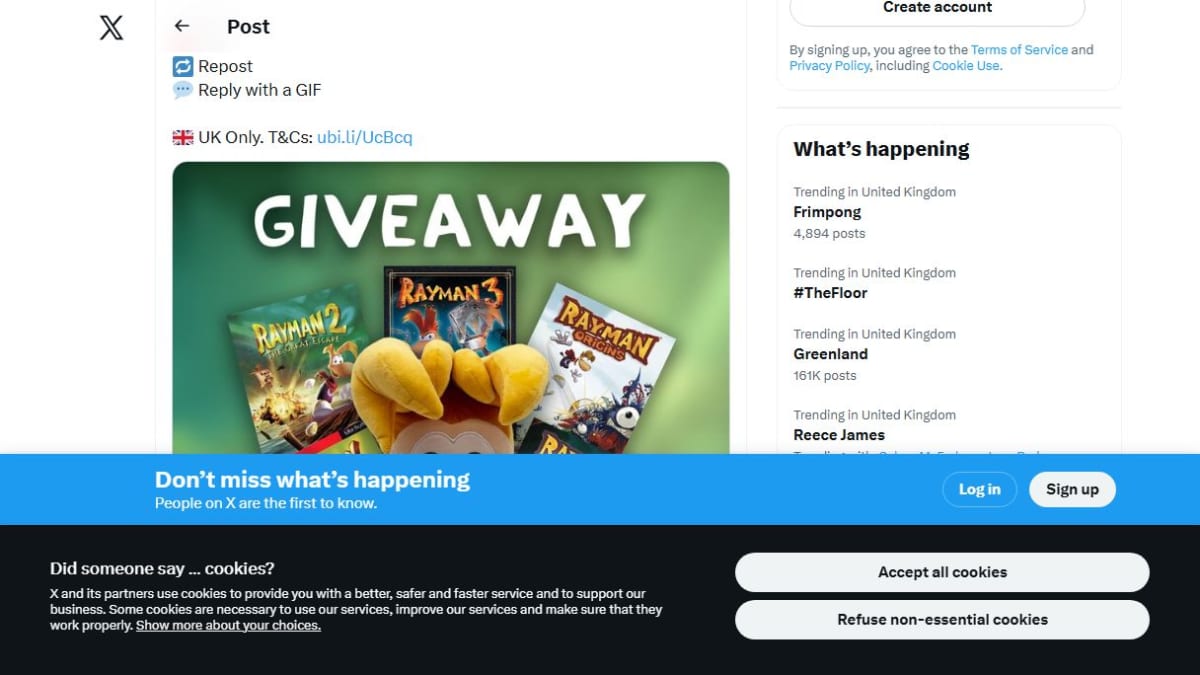Screen dimensions: 1200x675
Task: Click the Sign up button
Action: 1072,489
